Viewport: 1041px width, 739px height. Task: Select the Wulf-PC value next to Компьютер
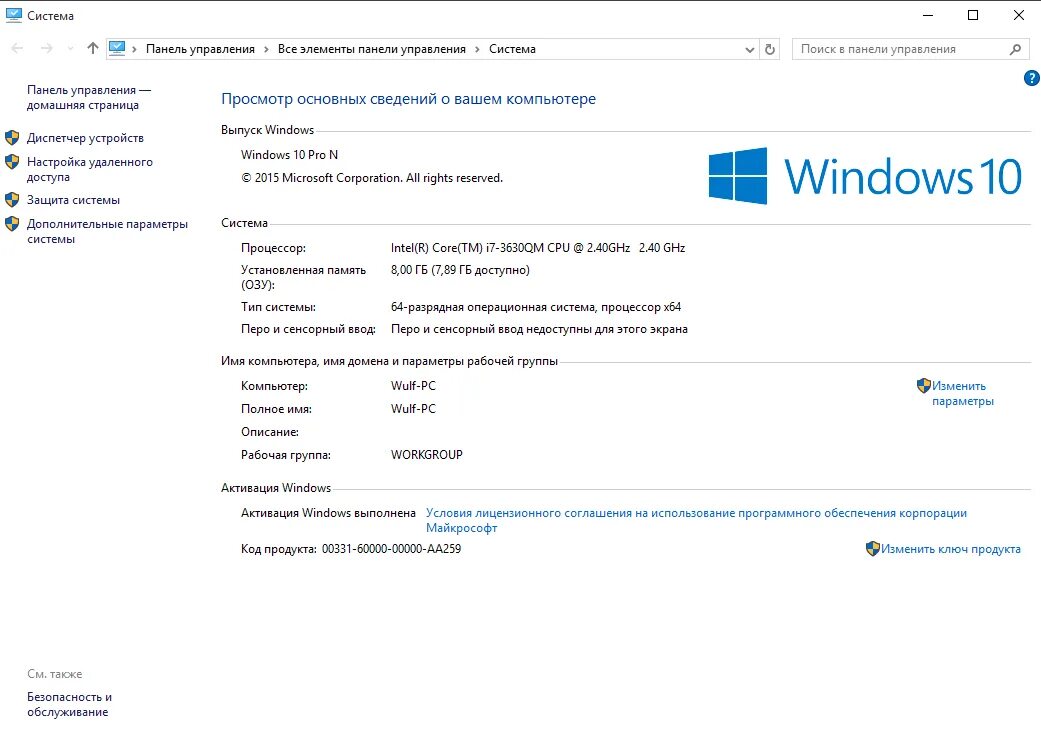click(413, 386)
